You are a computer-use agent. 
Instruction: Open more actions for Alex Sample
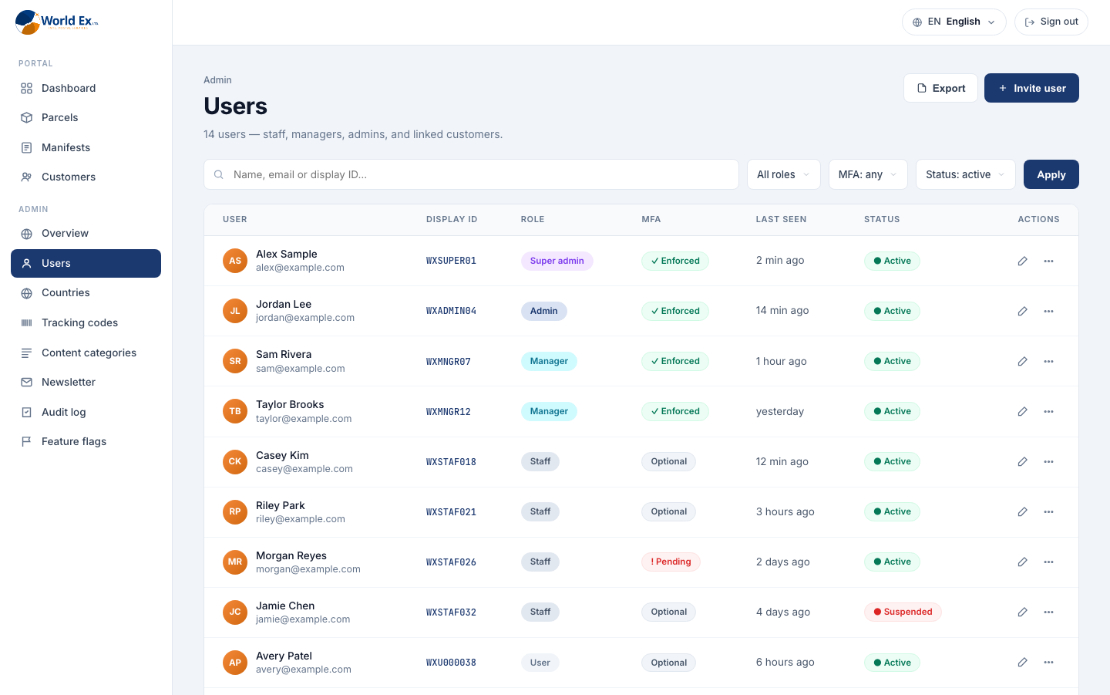pyautogui.click(x=1048, y=261)
